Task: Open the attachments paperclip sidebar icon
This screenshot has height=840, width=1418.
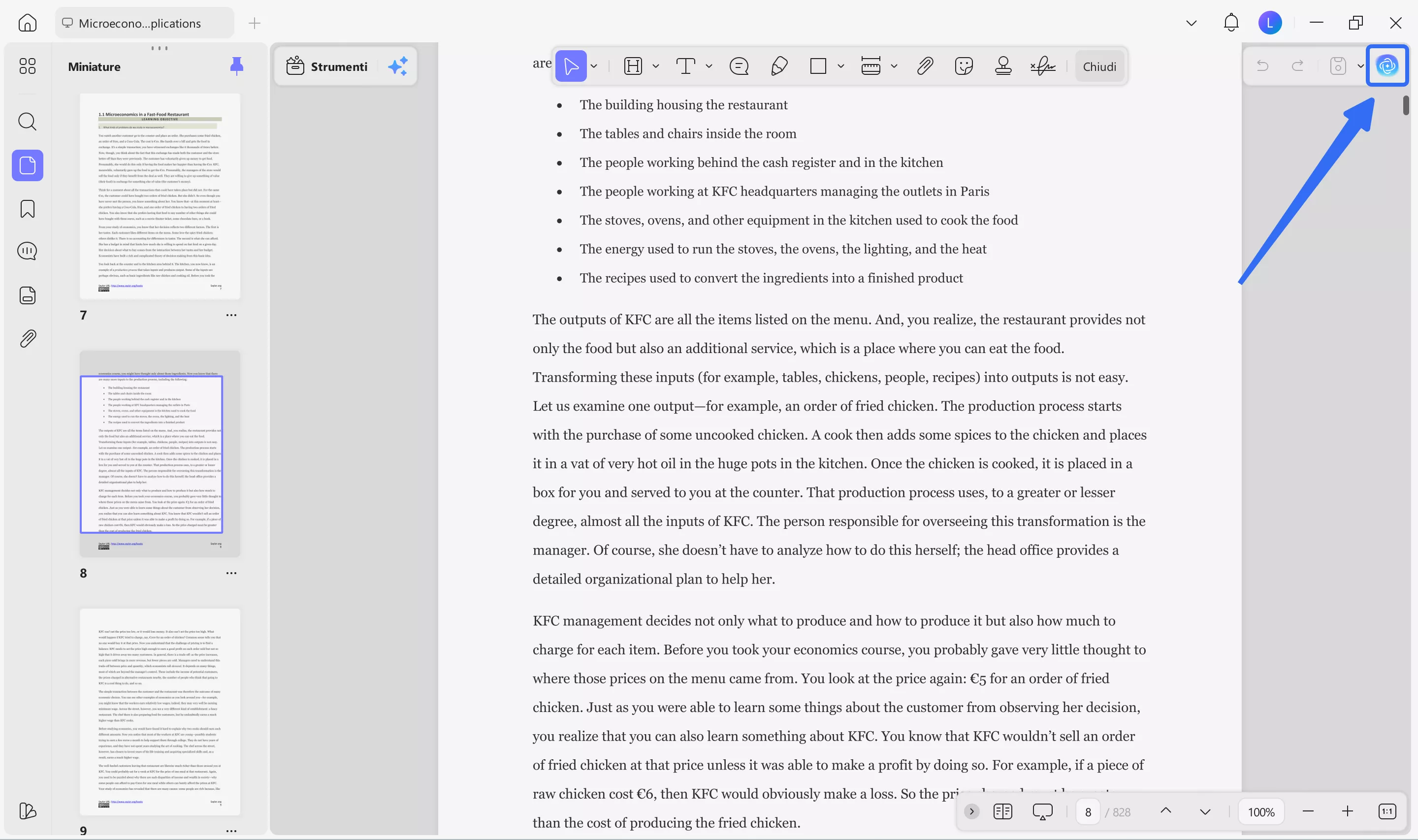Action: pyautogui.click(x=27, y=338)
